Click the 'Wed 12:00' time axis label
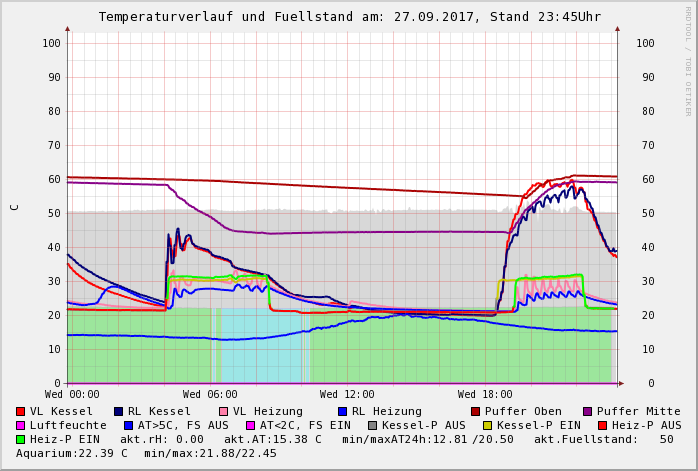The height and width of the screenshot is (471, 698). click(x=347, y=395)
